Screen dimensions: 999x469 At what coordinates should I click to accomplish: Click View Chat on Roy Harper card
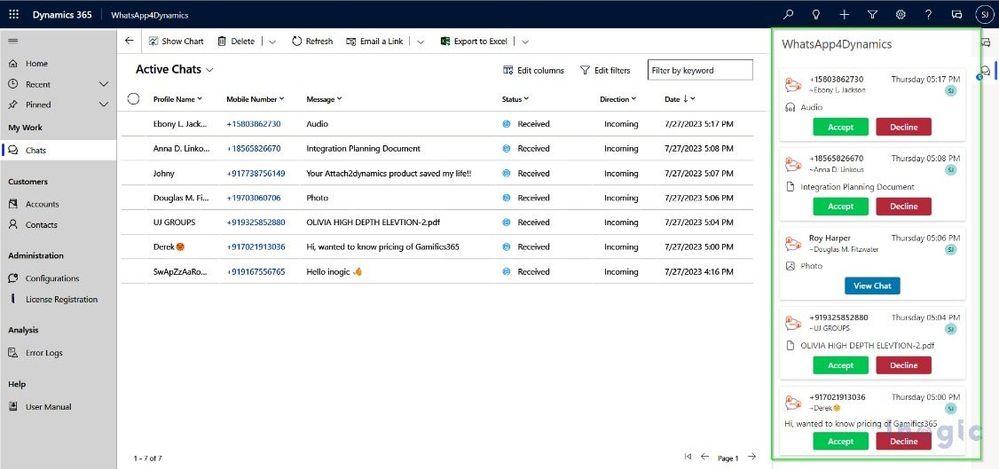pyautogui.click(x=872, y=285)
